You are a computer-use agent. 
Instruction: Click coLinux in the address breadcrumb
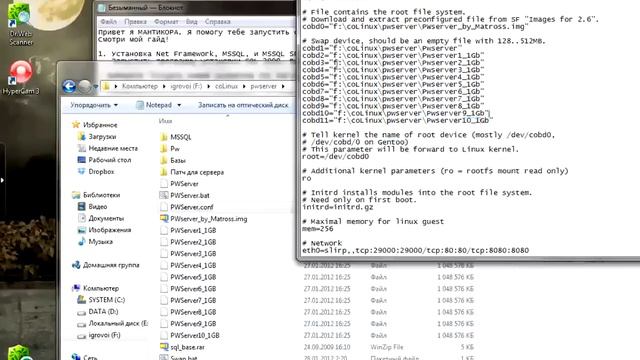tap(227, 87)
